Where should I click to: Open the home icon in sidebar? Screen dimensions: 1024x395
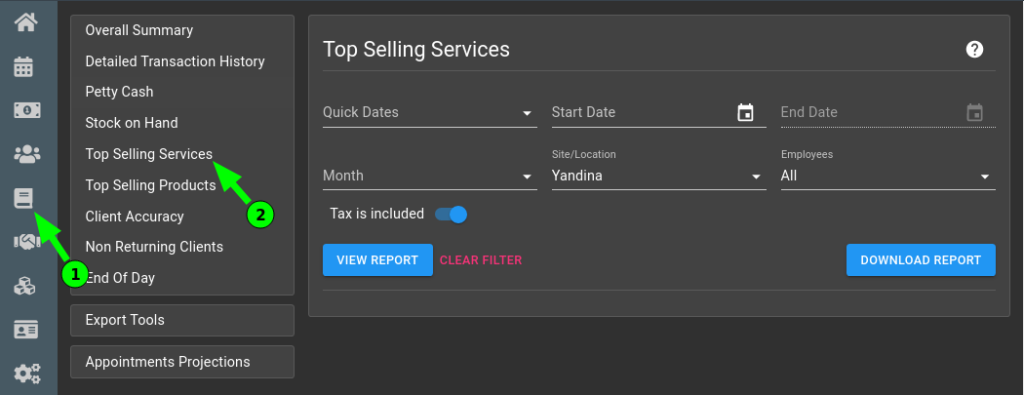pyautogui.click(x=26, y=22)
